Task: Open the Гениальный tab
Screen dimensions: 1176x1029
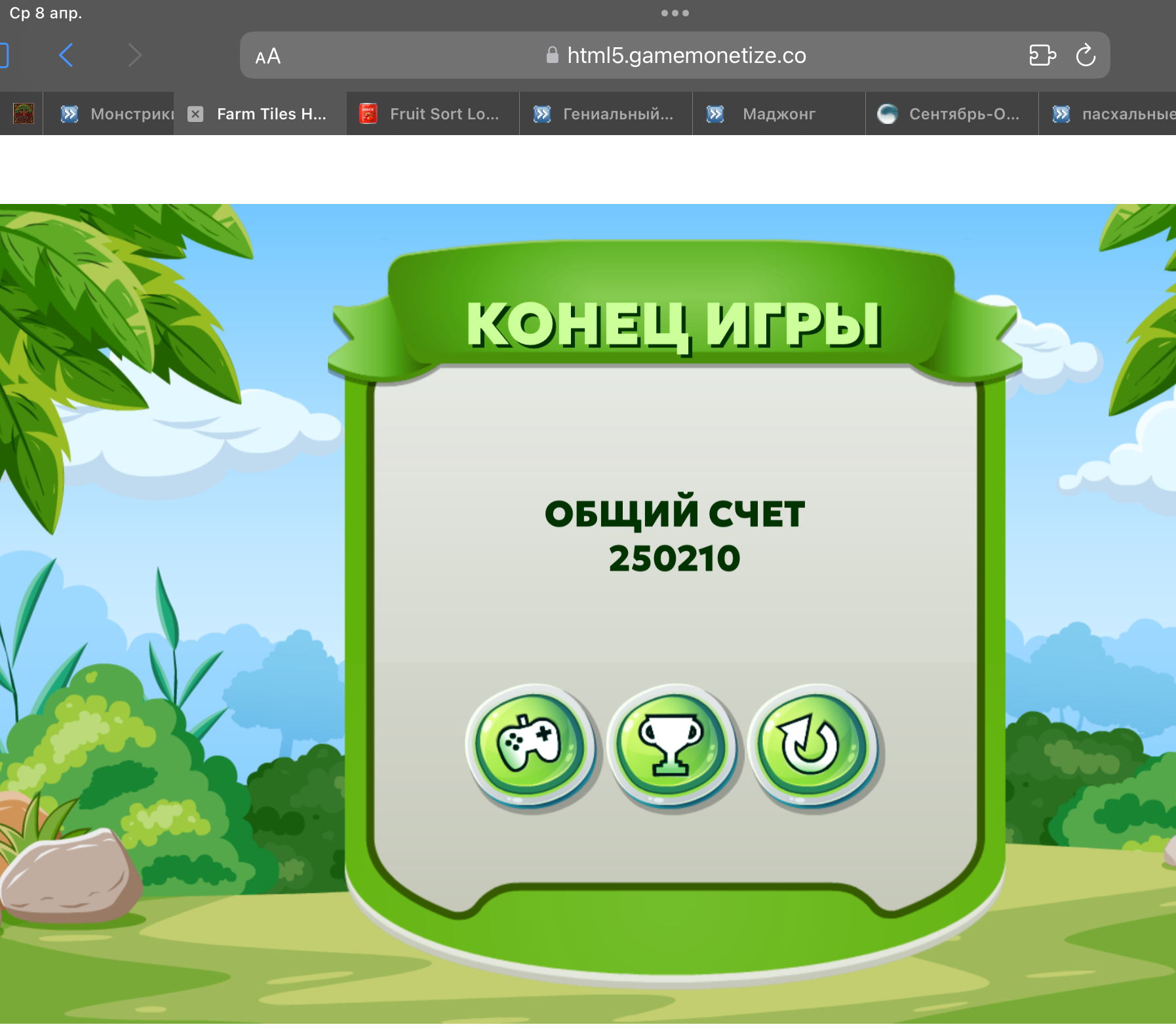Action: click(606, 114)
